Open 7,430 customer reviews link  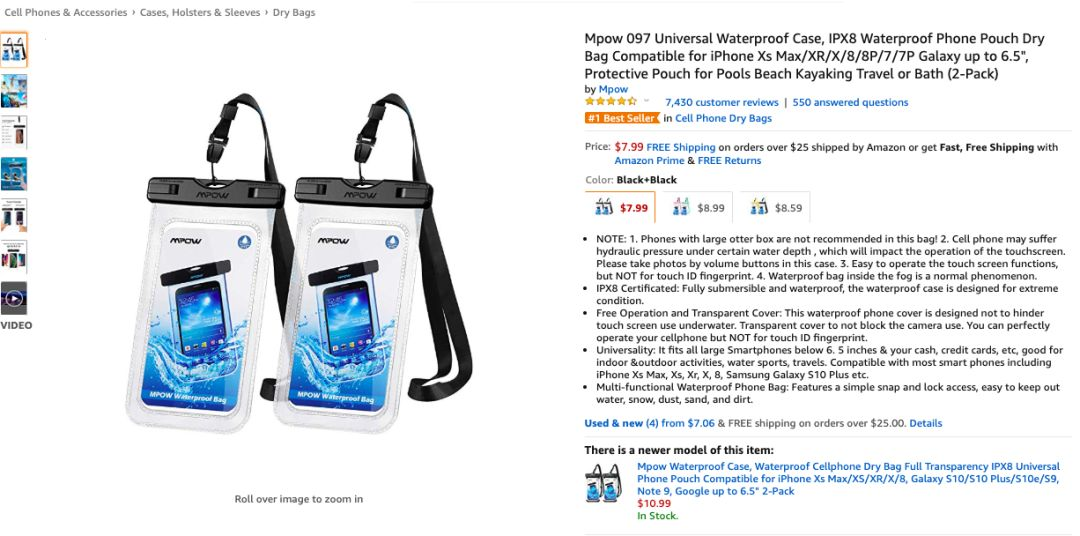721,102
